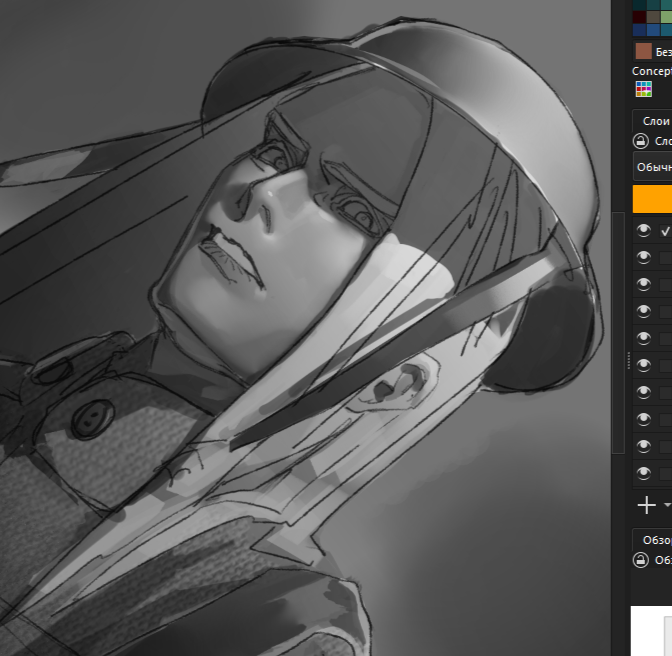Pick the gray-brown palette swatch
This screenshot has width=672, height=656.
pyautogui.click(x=653, y=17)
